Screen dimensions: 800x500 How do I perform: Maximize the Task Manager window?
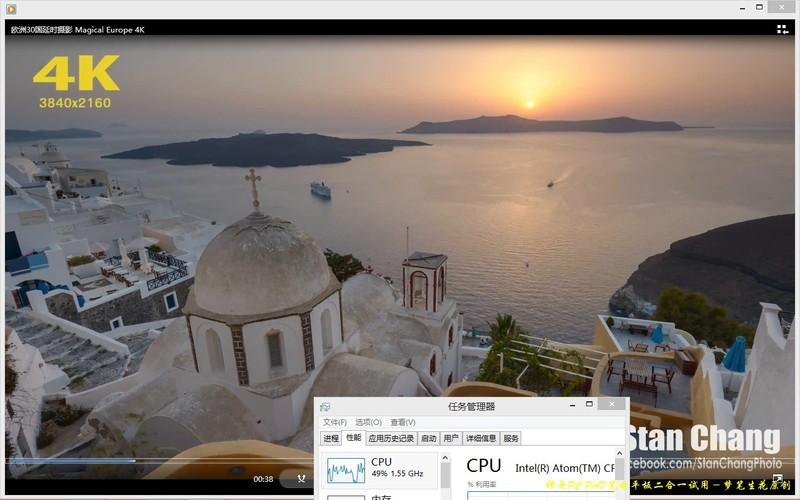click(x=589, y=404)
